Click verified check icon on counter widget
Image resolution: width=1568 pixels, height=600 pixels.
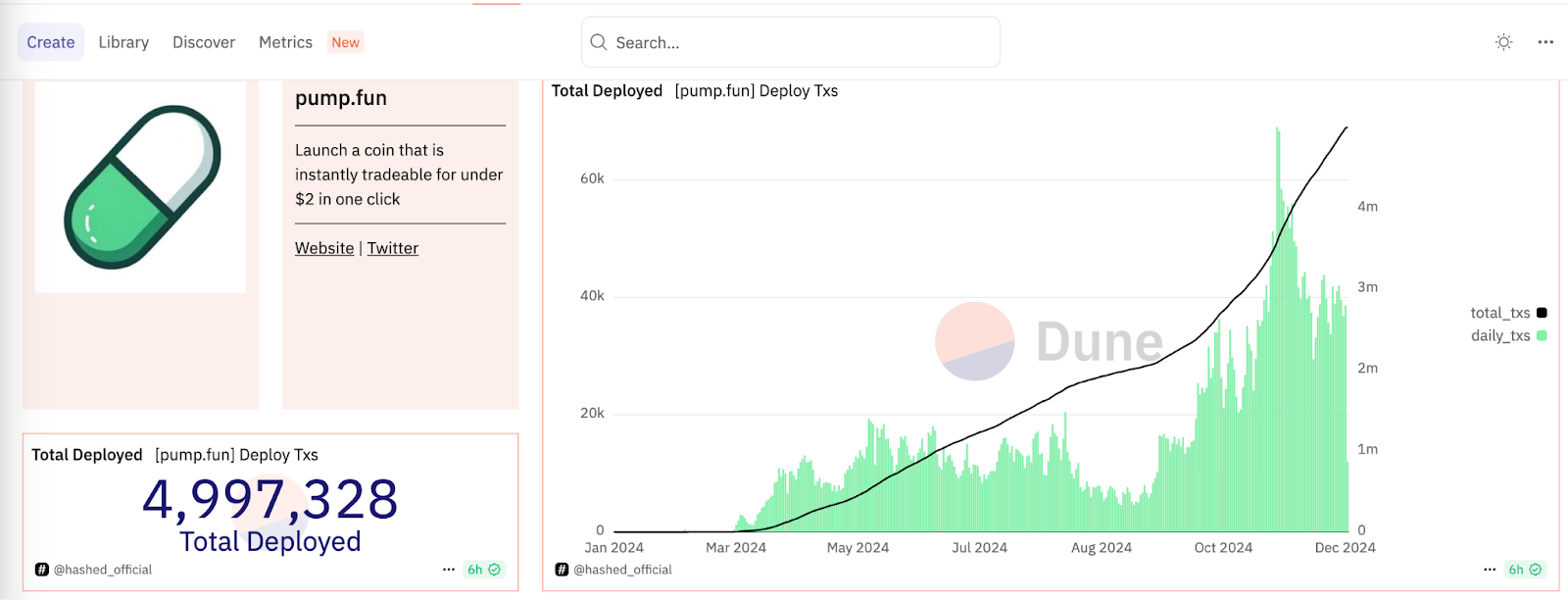click(x=495, y=570)
